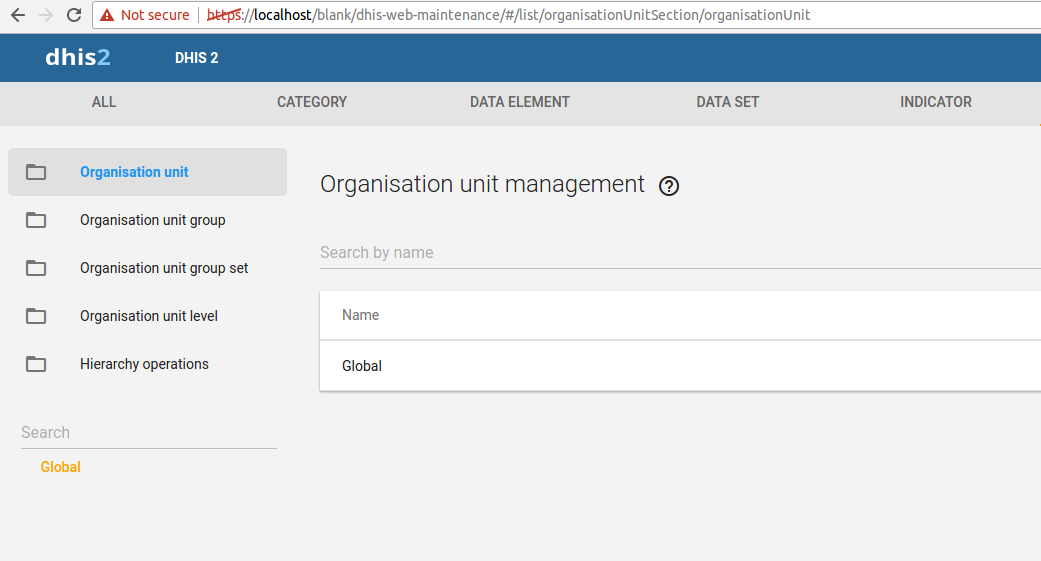Open the help question mark icon

[669, 186]
